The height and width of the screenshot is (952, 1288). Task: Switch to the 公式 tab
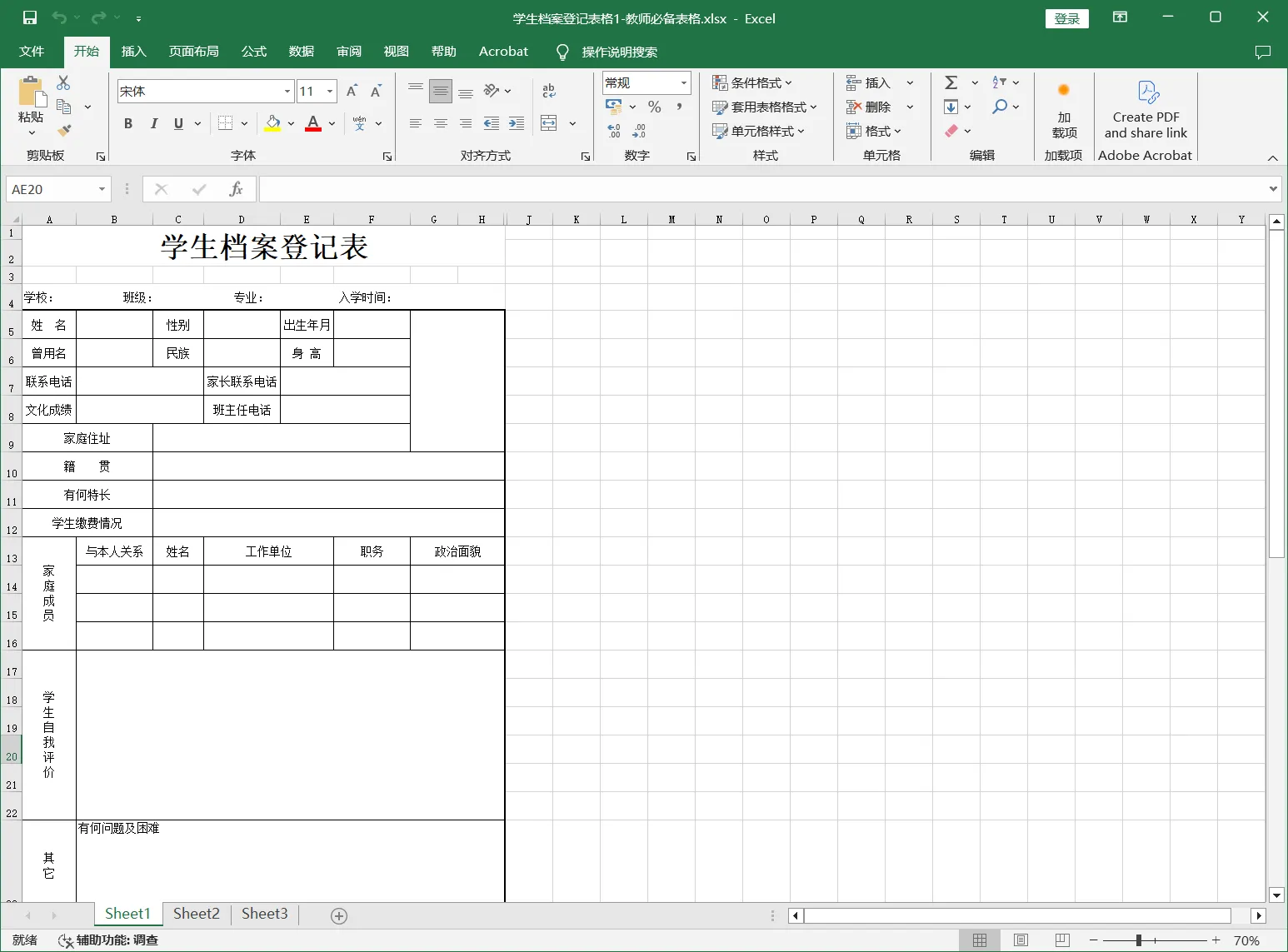253,52
